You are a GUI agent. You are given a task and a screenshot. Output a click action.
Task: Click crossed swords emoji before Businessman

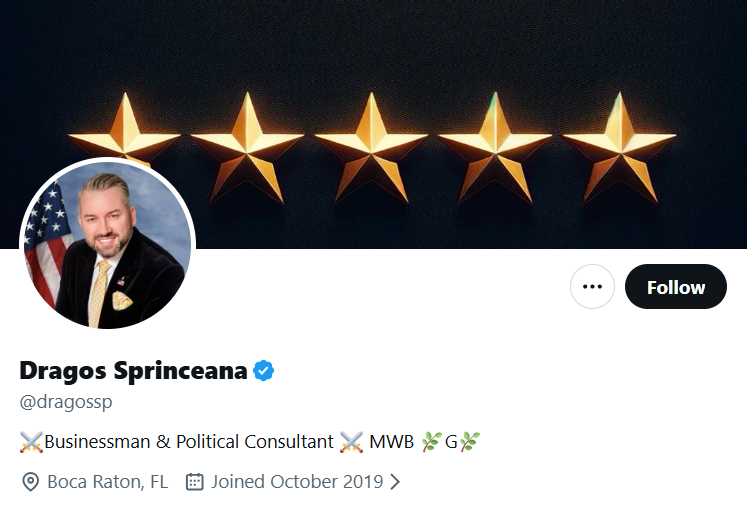point(31,441)
